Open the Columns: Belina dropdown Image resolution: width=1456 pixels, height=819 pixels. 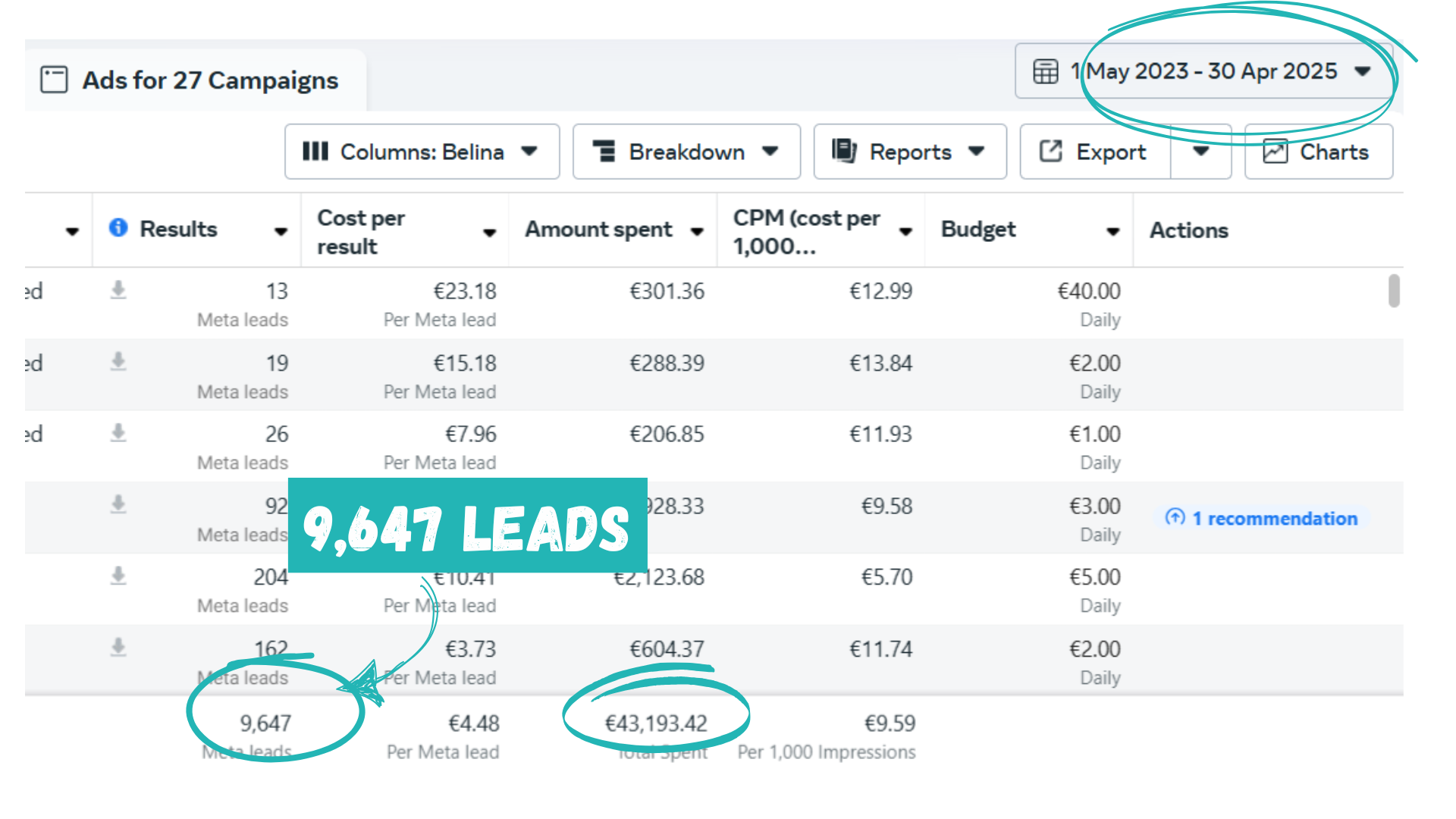[x=422, y=152]
